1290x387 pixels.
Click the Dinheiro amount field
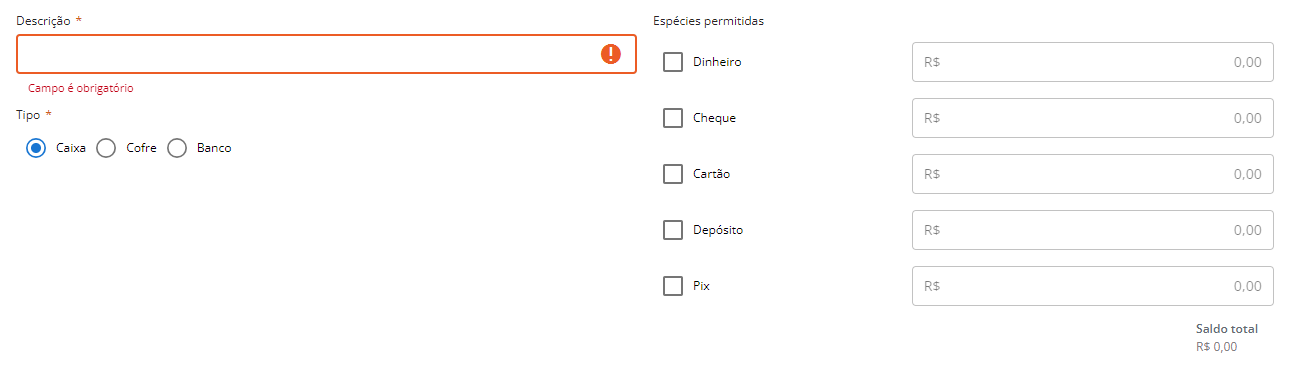(1093, 62)
